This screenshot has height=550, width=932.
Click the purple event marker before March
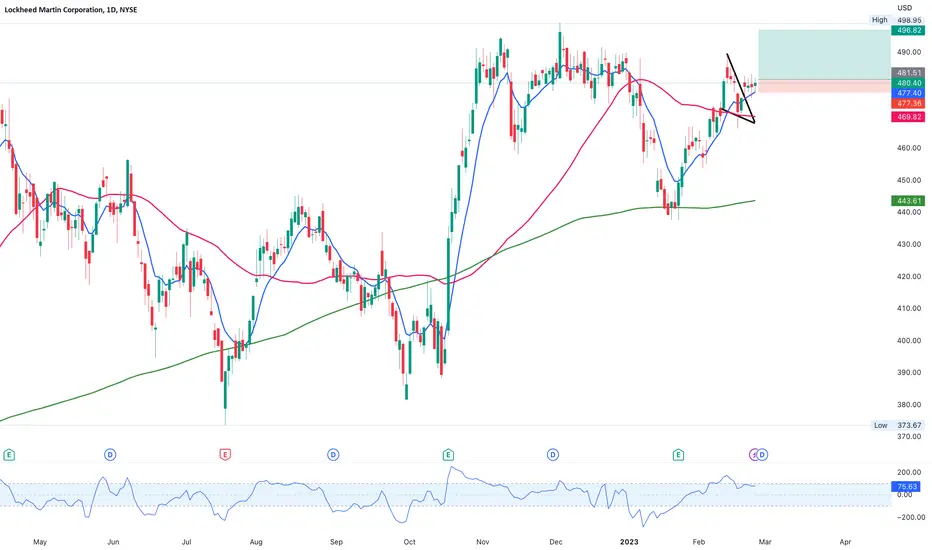coord(752,455)
